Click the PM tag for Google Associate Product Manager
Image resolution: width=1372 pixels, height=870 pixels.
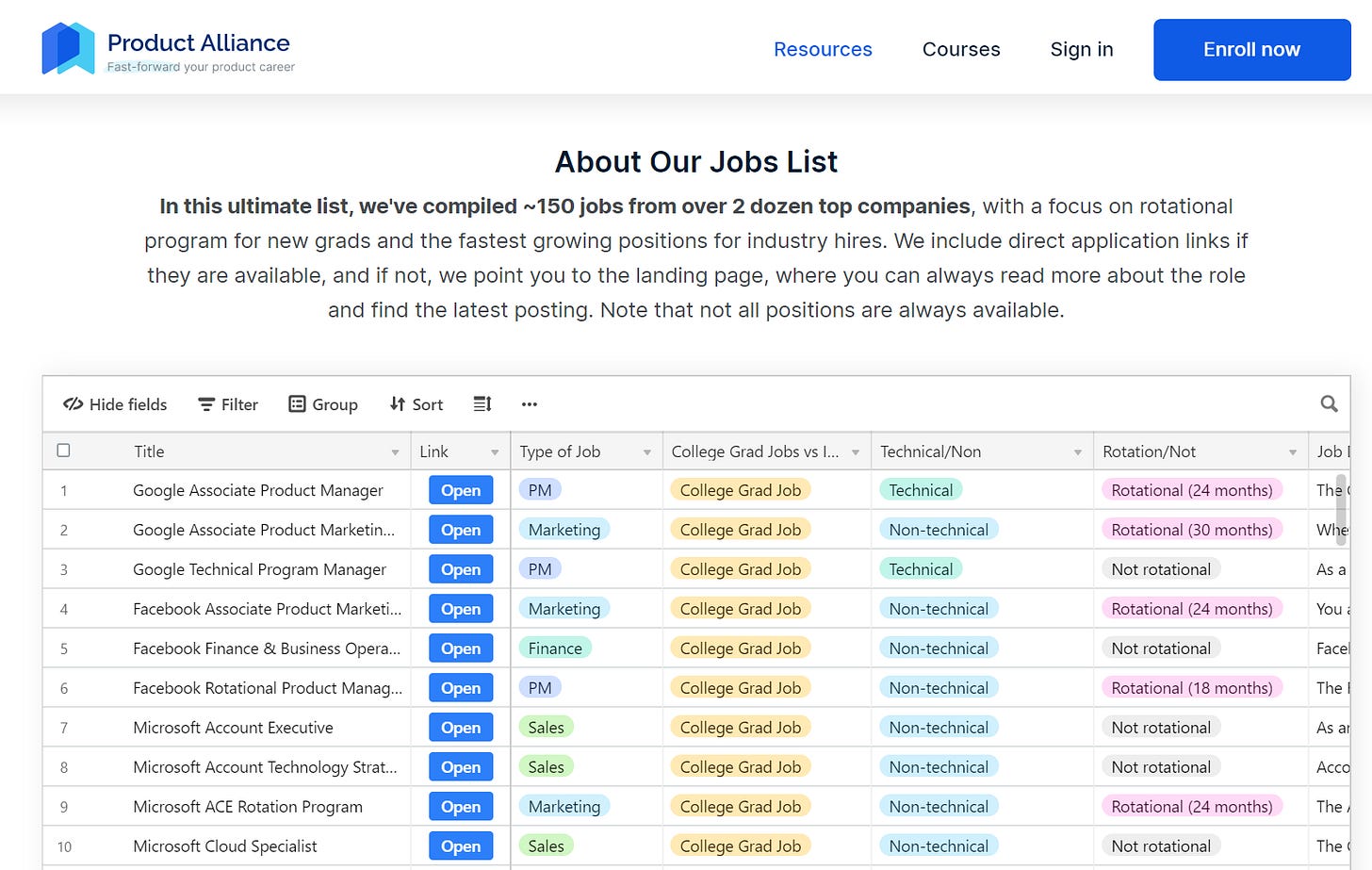(540, 490)
